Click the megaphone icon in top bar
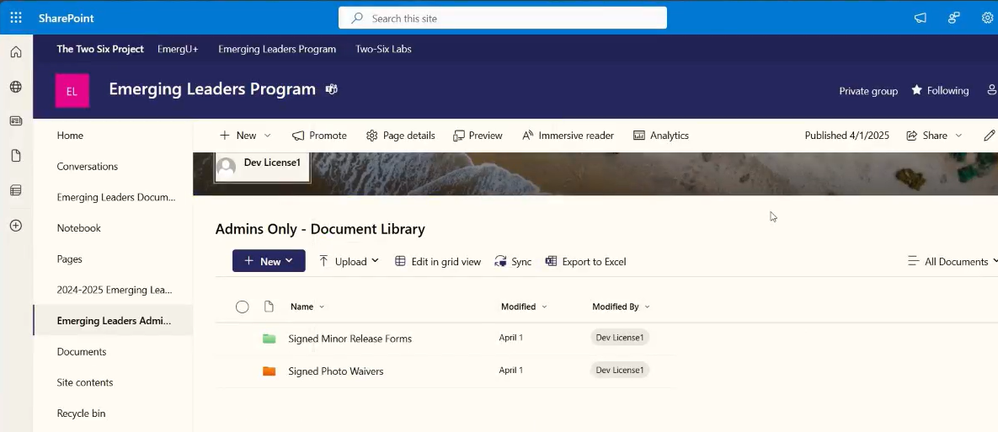 [x=920, y=18]
